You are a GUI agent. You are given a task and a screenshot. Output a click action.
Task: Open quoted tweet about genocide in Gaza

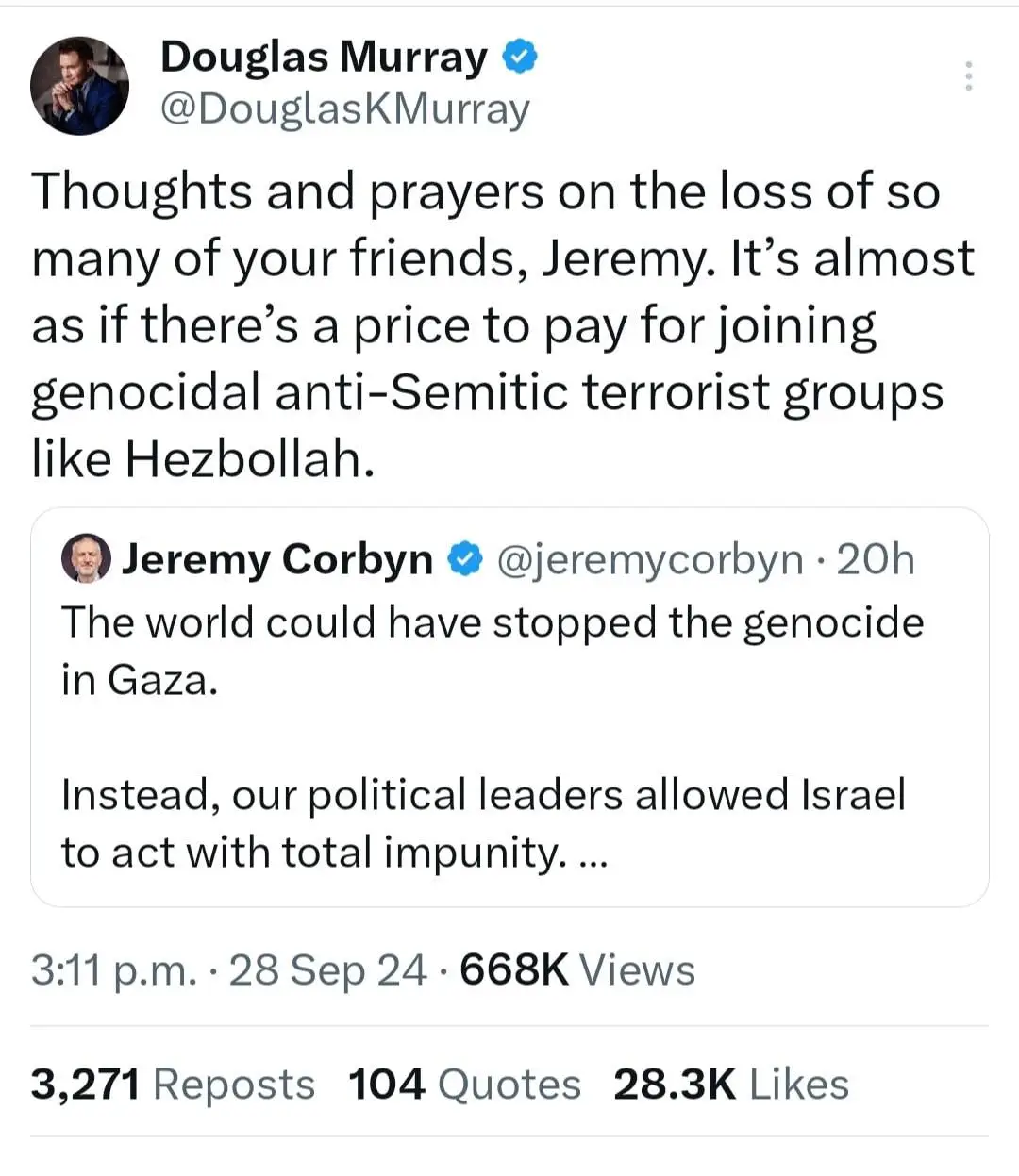coord(492,651)
